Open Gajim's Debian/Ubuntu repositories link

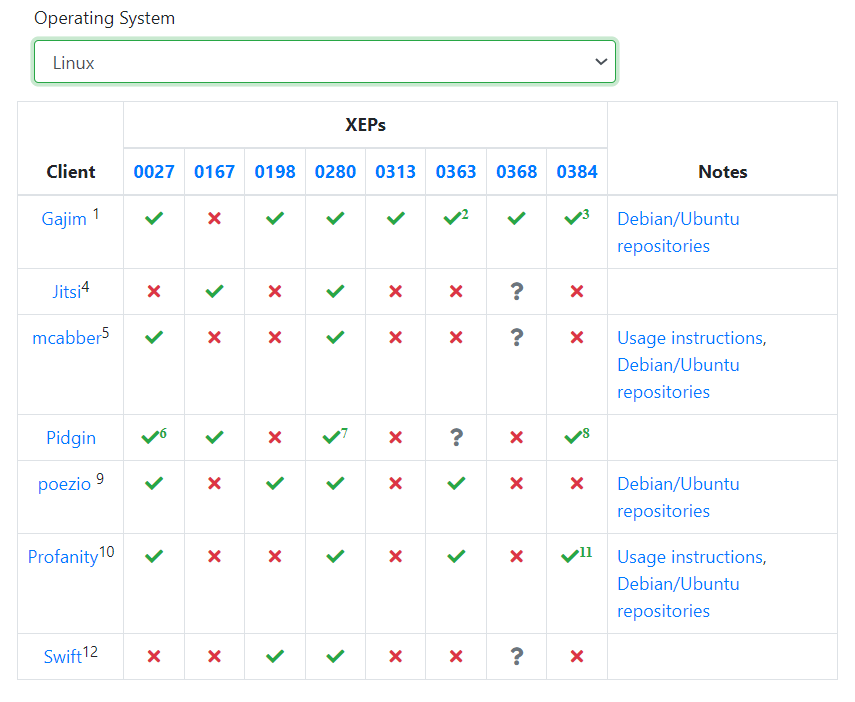coord(678,232)
